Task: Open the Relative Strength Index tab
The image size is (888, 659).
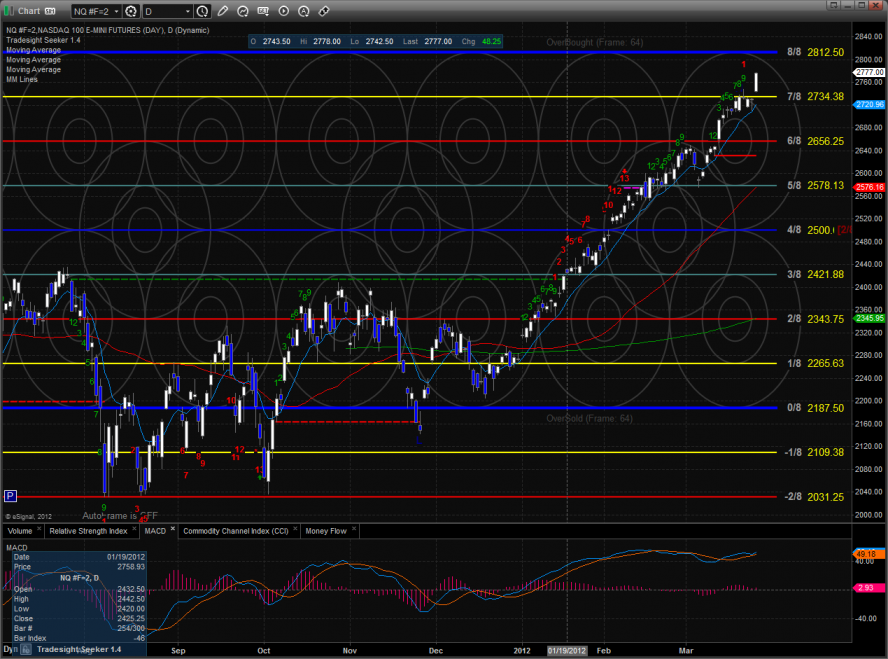Action: click(88, 531)
